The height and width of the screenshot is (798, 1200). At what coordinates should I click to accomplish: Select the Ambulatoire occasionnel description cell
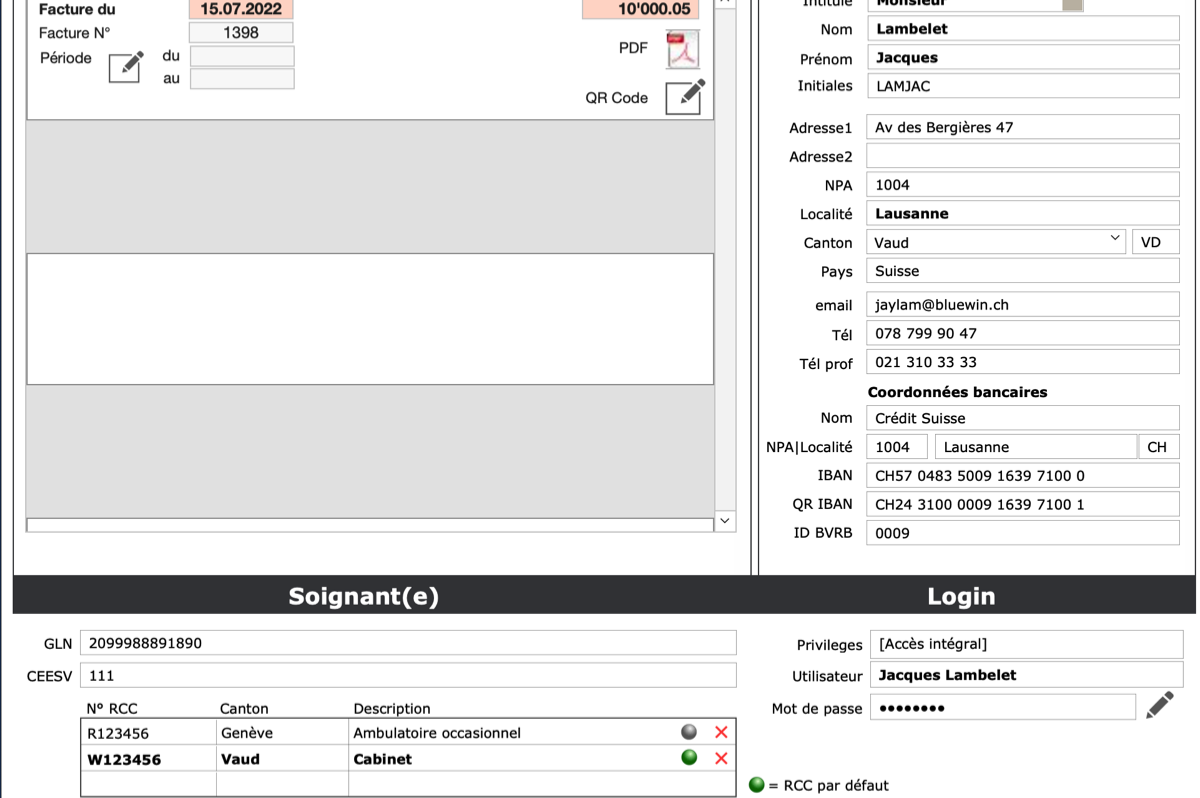510,733
